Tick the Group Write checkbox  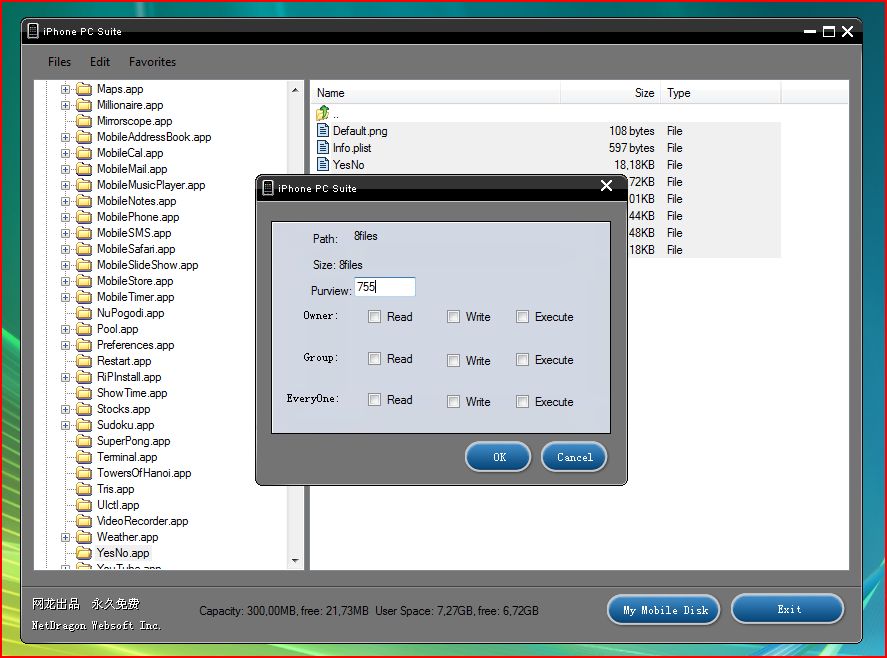pos(453,360)
